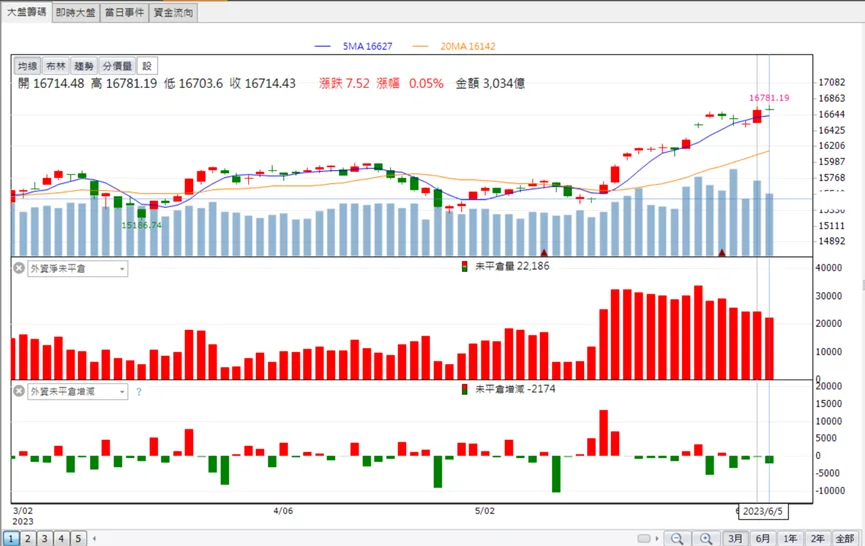Select page 1 button at bottom left
This screenshot has width=865, height=546.
coord(10,538)
